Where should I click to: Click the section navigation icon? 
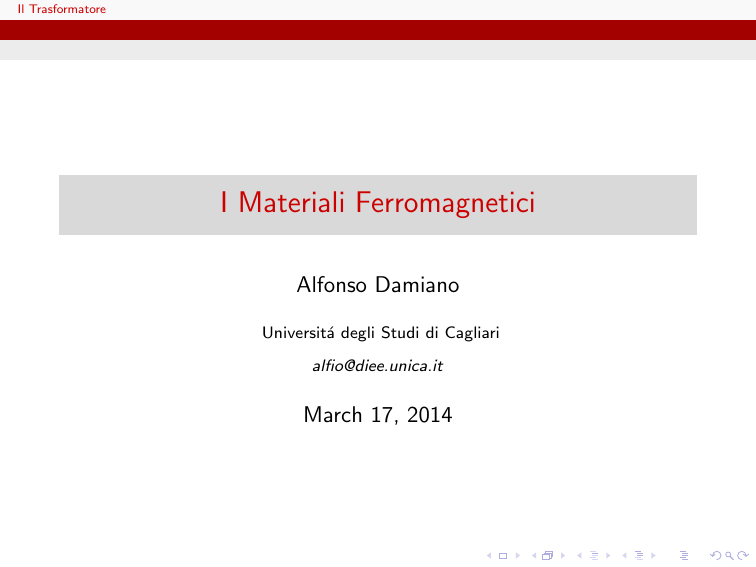639,555
